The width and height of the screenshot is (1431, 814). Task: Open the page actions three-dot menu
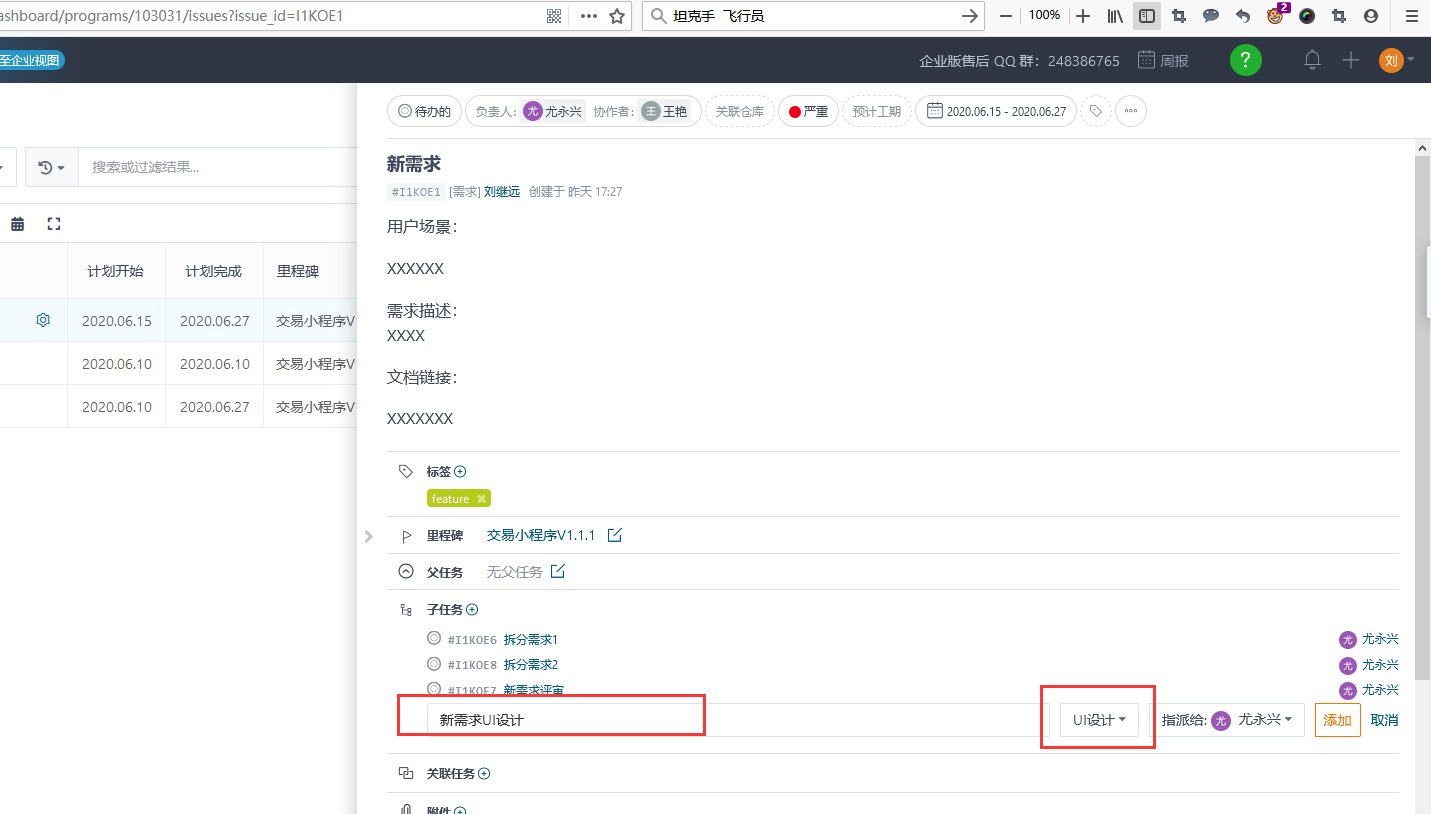[589, 16]
